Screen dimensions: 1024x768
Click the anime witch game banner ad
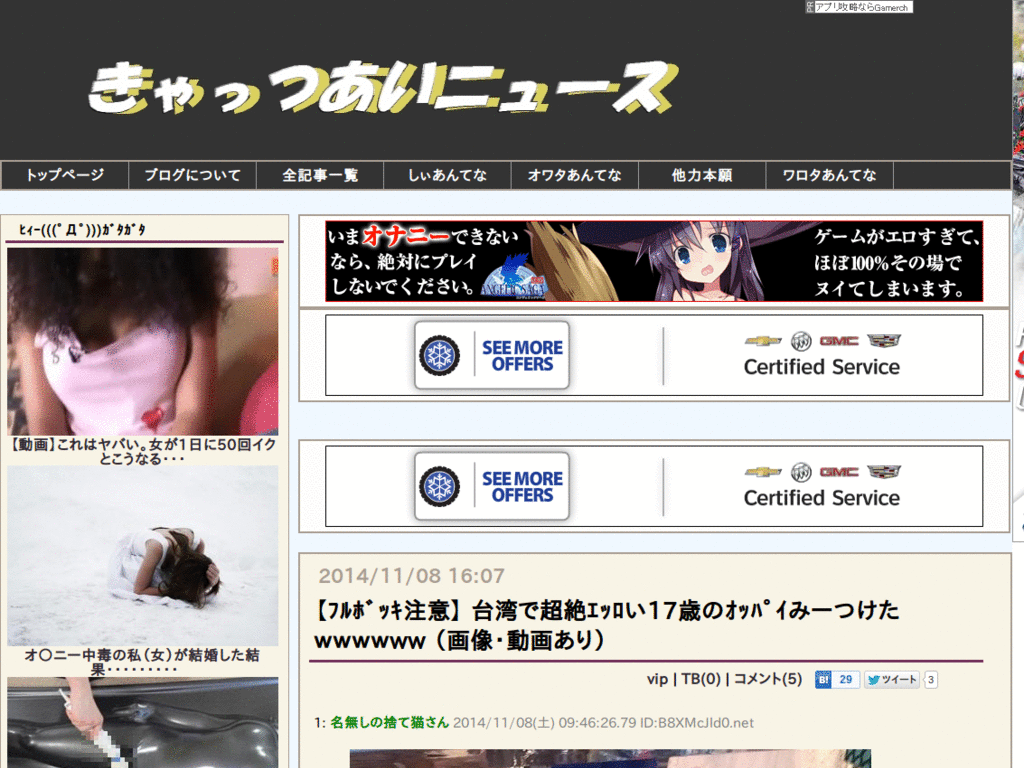click(x=654, y=261)
